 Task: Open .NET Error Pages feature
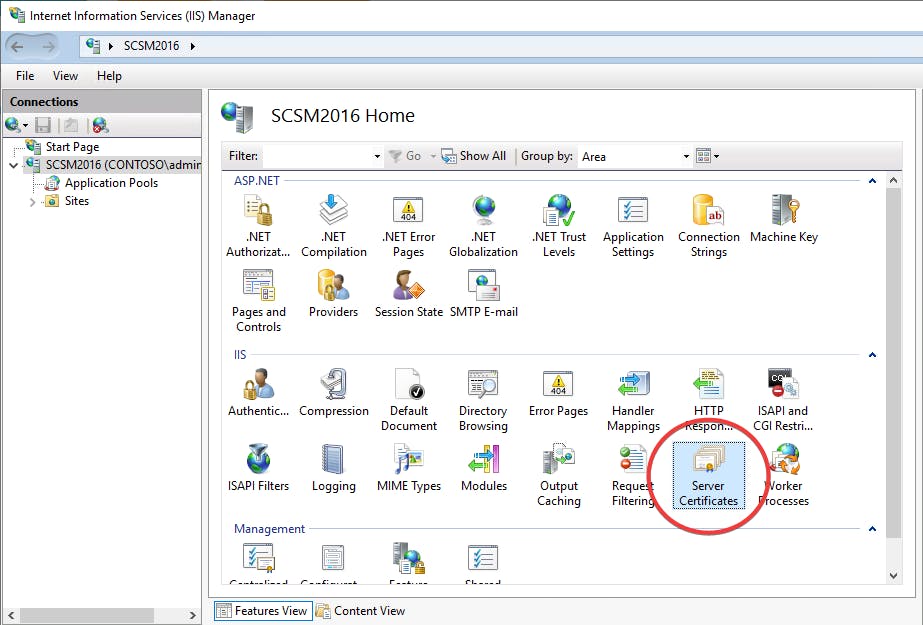[409, 227]
